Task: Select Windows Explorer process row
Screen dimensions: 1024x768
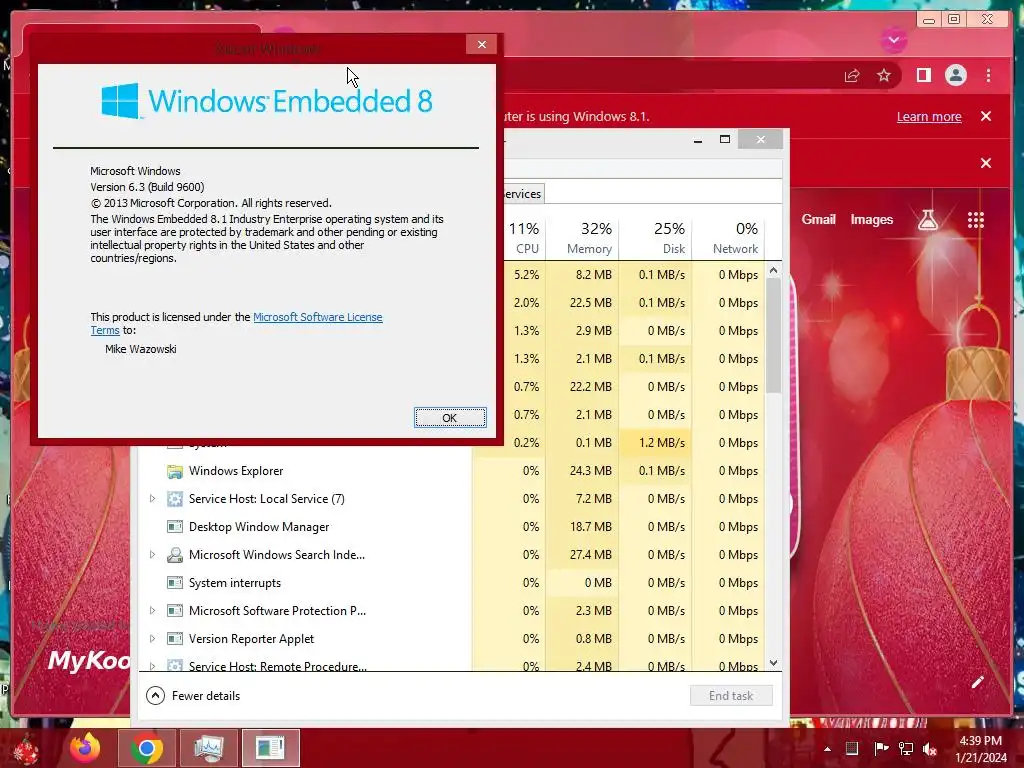Action: (451, 471)
